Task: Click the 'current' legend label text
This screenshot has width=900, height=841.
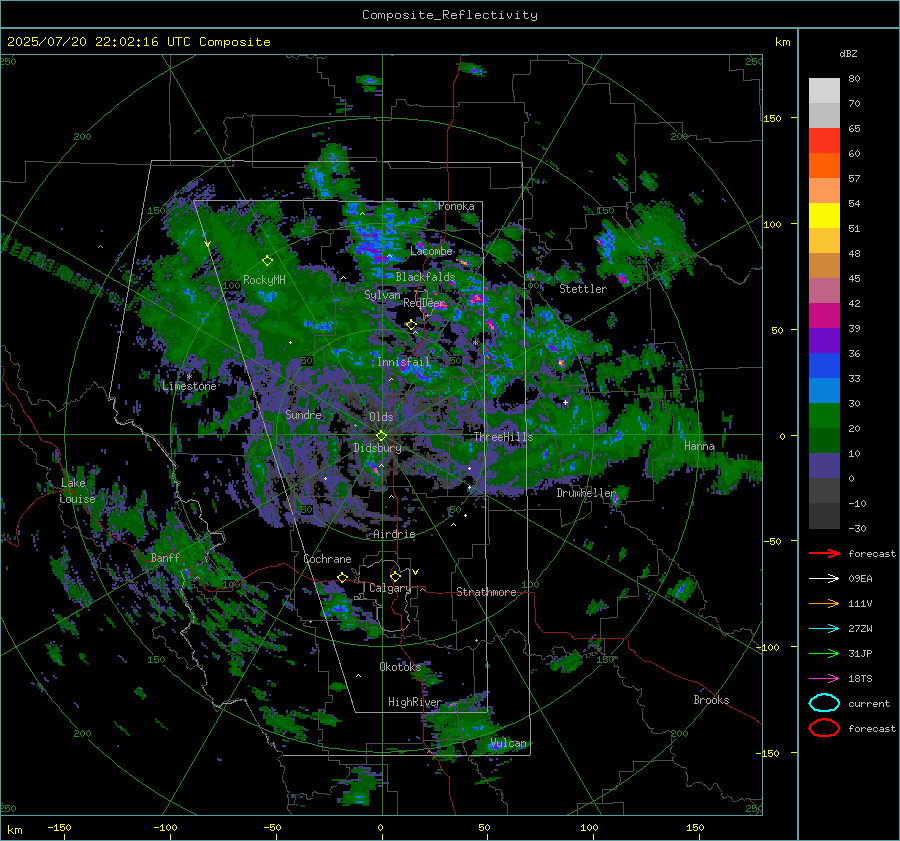Action: click(x=869, y=703)
